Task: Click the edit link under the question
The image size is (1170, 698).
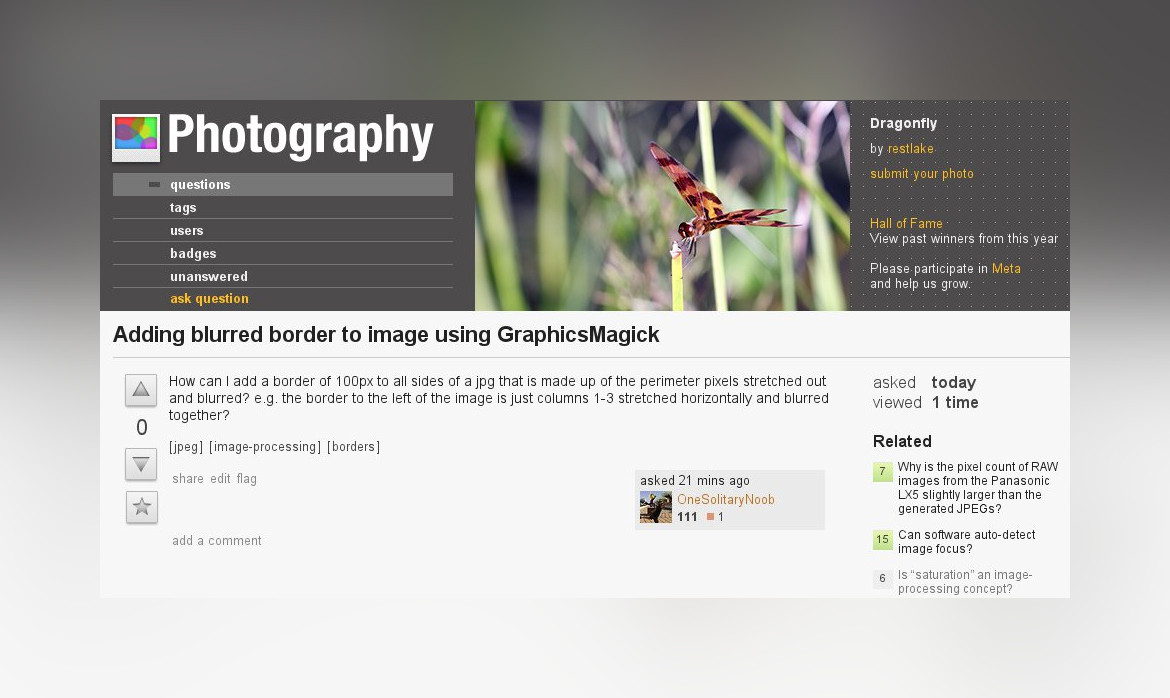Action: [x=220, y=479]
